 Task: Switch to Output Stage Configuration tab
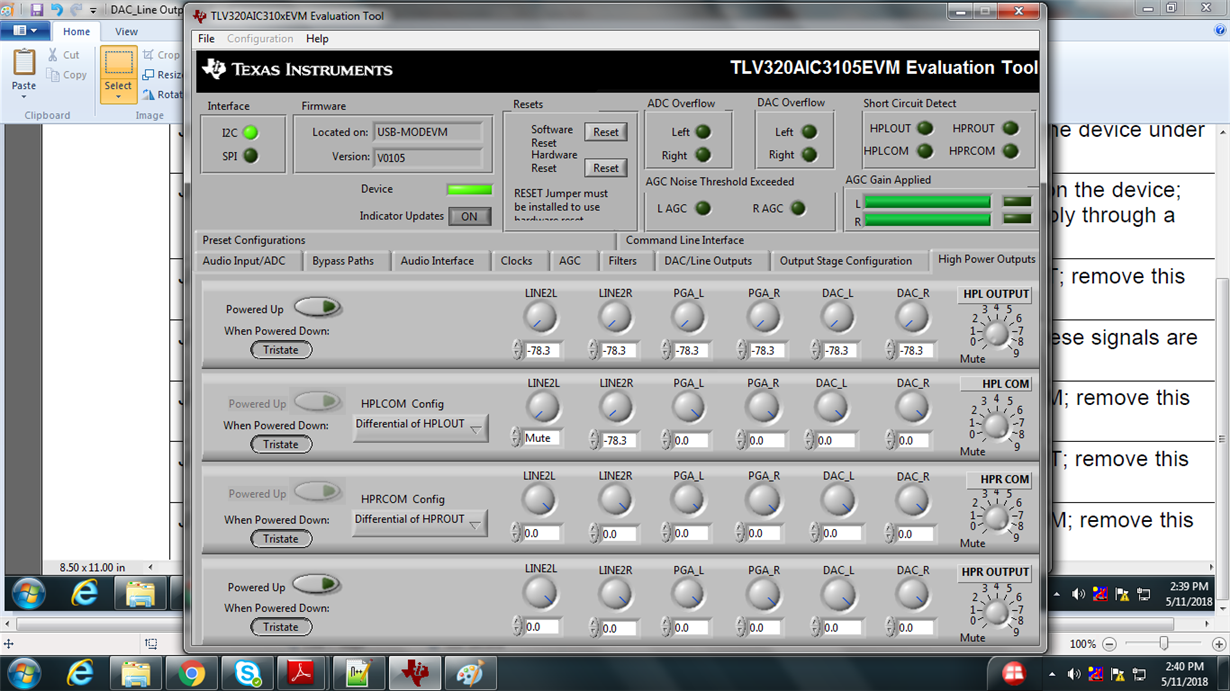pyautogui.click(x=846, y=261)
